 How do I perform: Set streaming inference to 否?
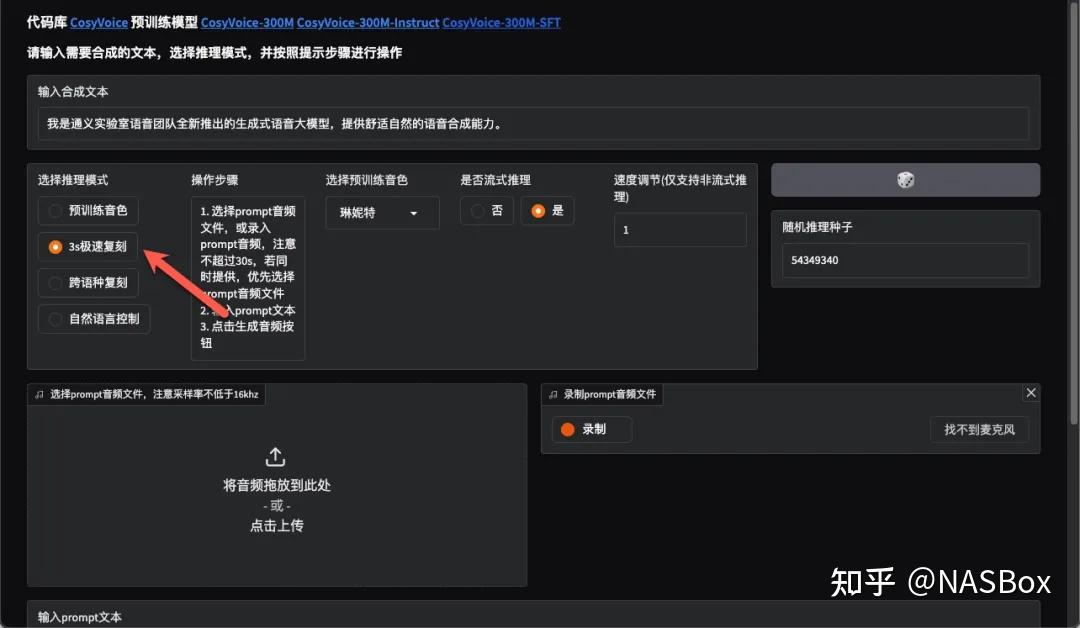click(x=478, y=211)
